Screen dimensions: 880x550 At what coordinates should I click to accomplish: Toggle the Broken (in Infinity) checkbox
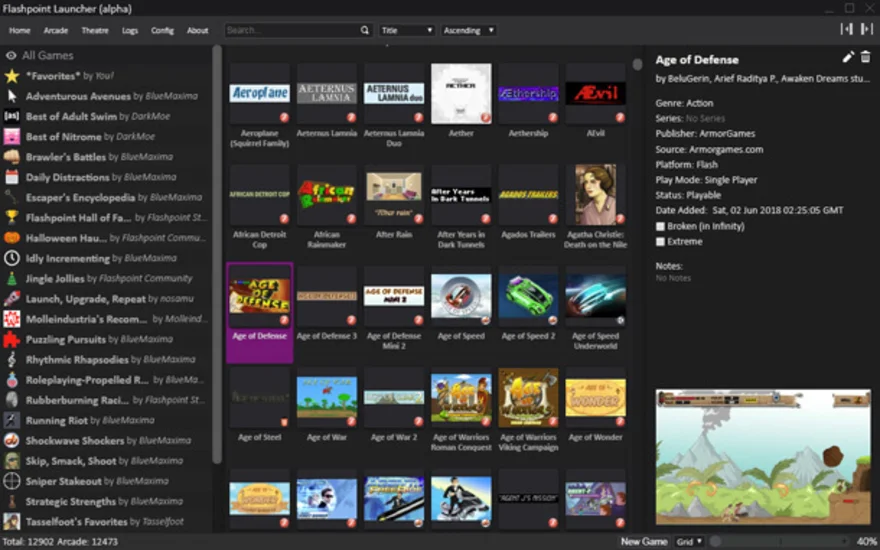[661, 226]
